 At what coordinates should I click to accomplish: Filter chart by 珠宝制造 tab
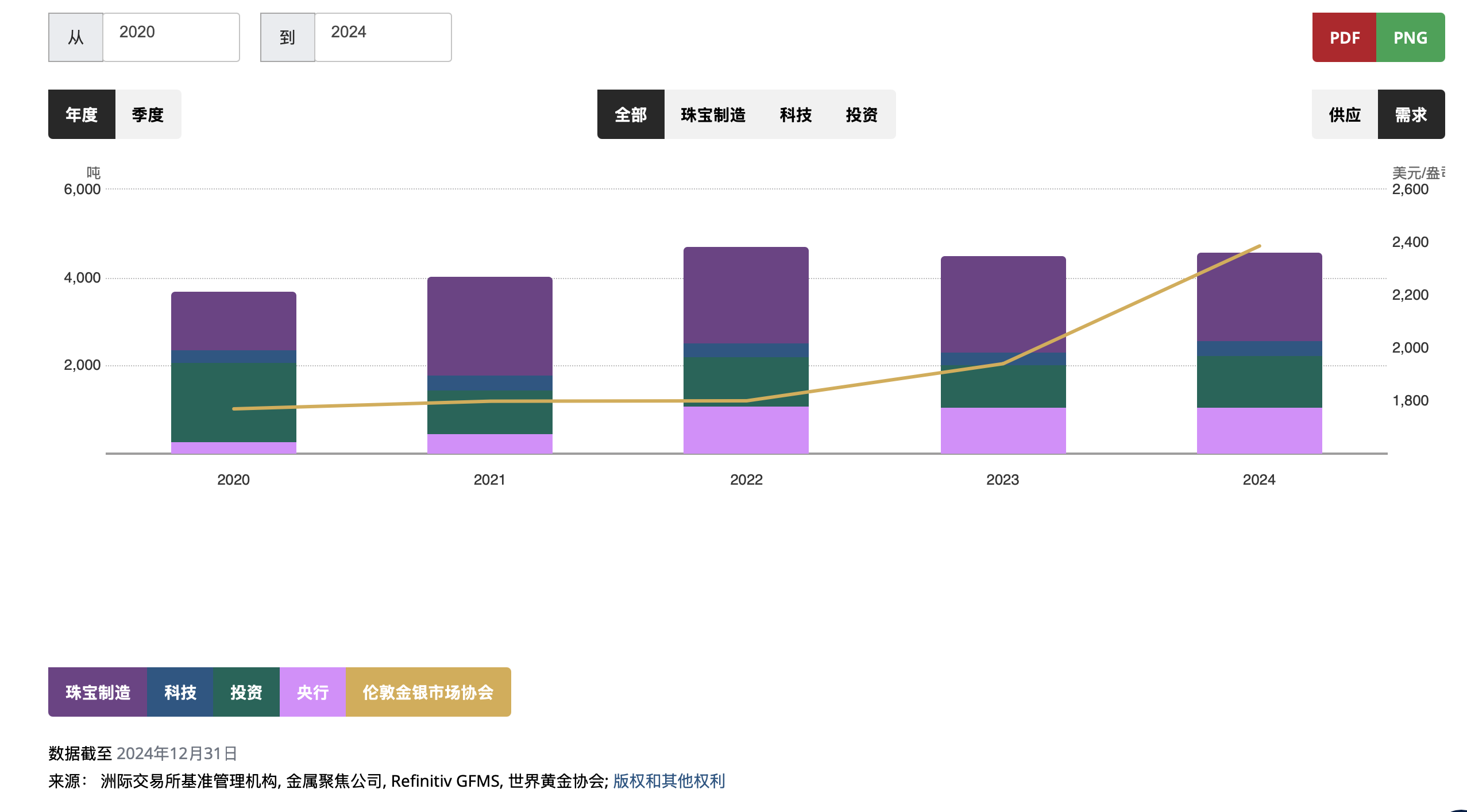click(713, 114)
